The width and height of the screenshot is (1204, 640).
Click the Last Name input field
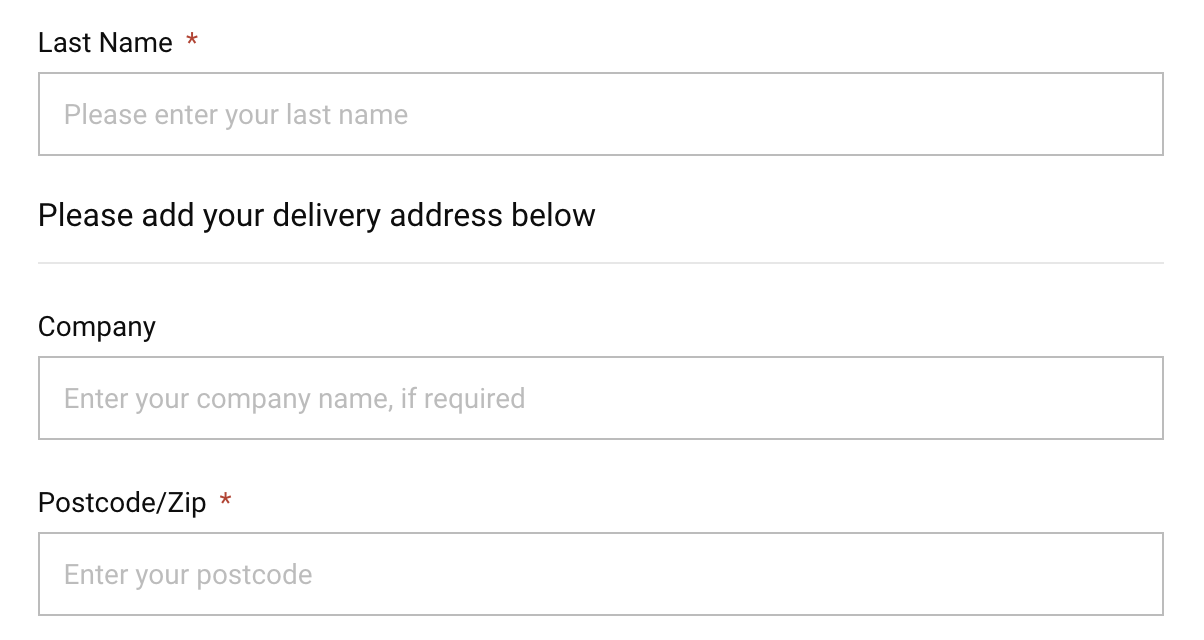pyautogui.click(x=601, y=114)
